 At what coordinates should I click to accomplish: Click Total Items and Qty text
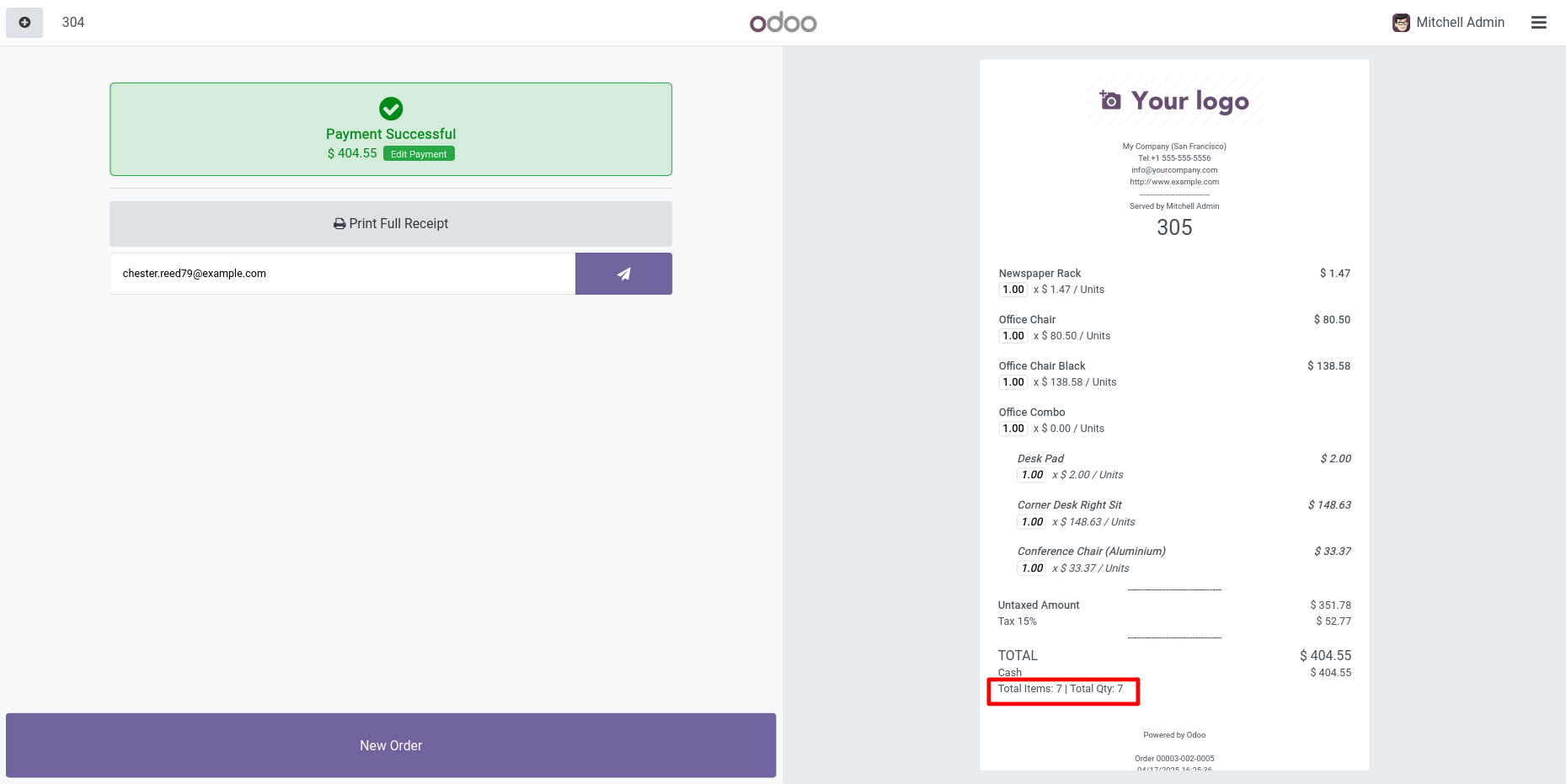[1061, 689]
